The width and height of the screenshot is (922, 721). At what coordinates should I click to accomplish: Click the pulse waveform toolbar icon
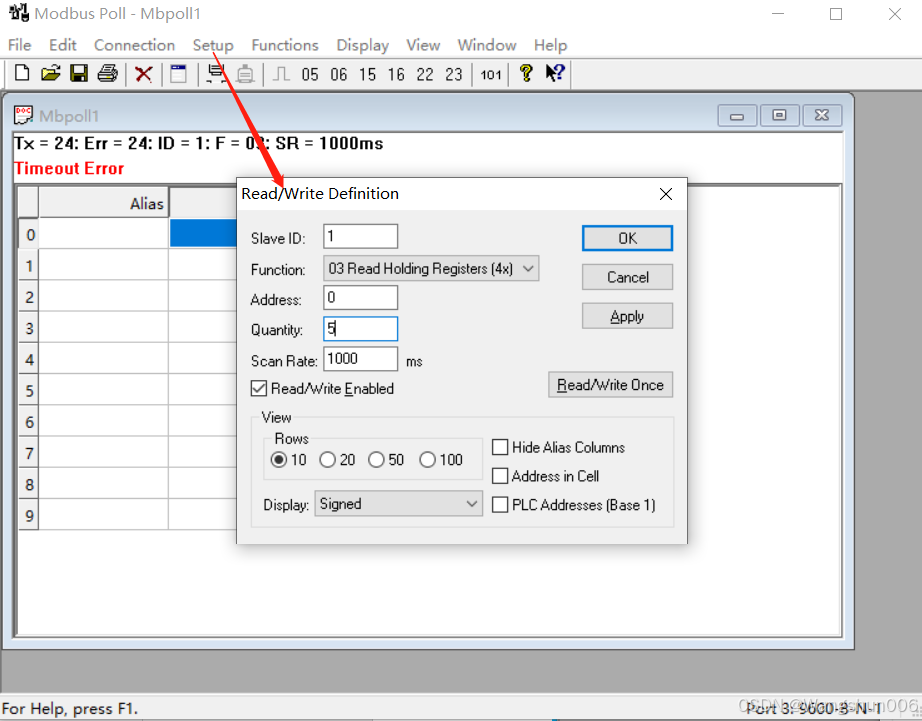(281, 74)
